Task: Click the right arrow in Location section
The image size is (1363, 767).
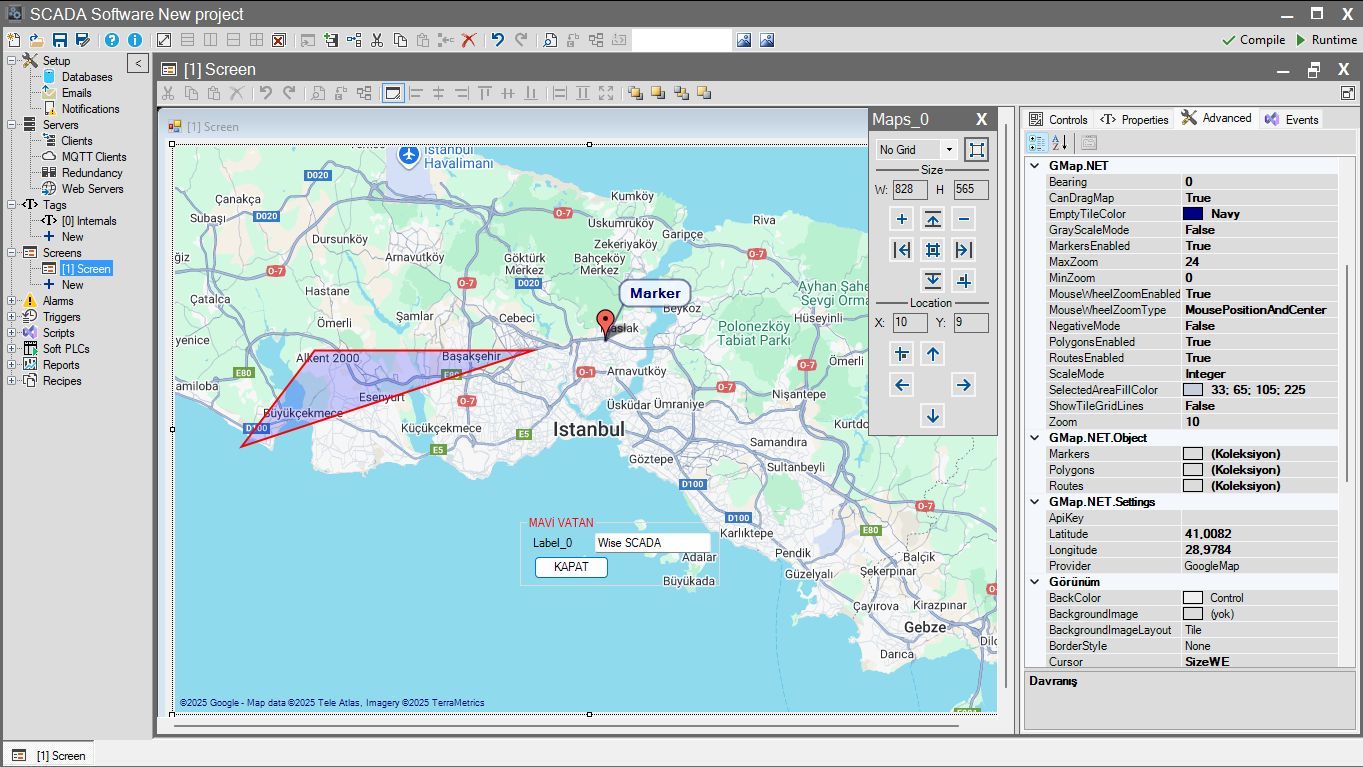Action: point(963,385)
